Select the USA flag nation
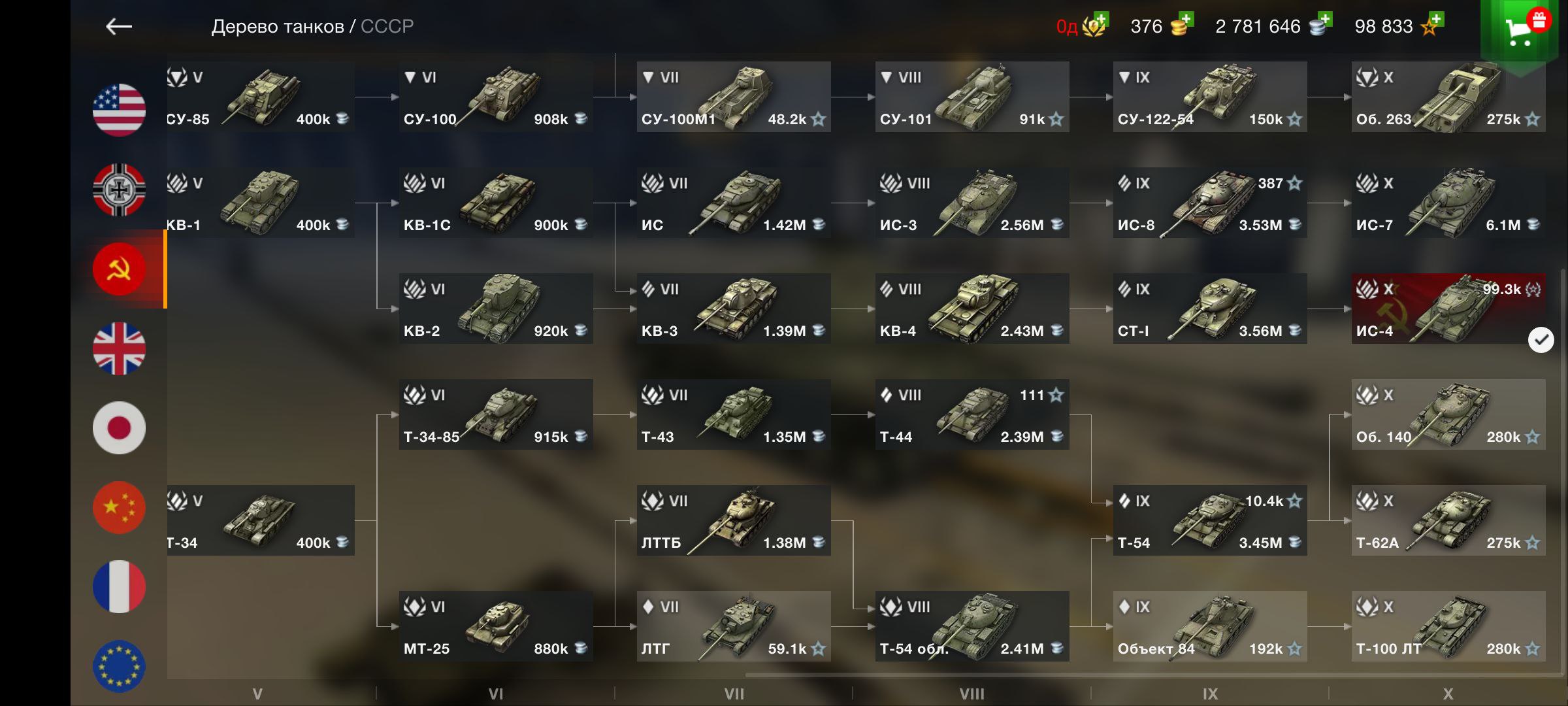 click(x=119, y=110)
